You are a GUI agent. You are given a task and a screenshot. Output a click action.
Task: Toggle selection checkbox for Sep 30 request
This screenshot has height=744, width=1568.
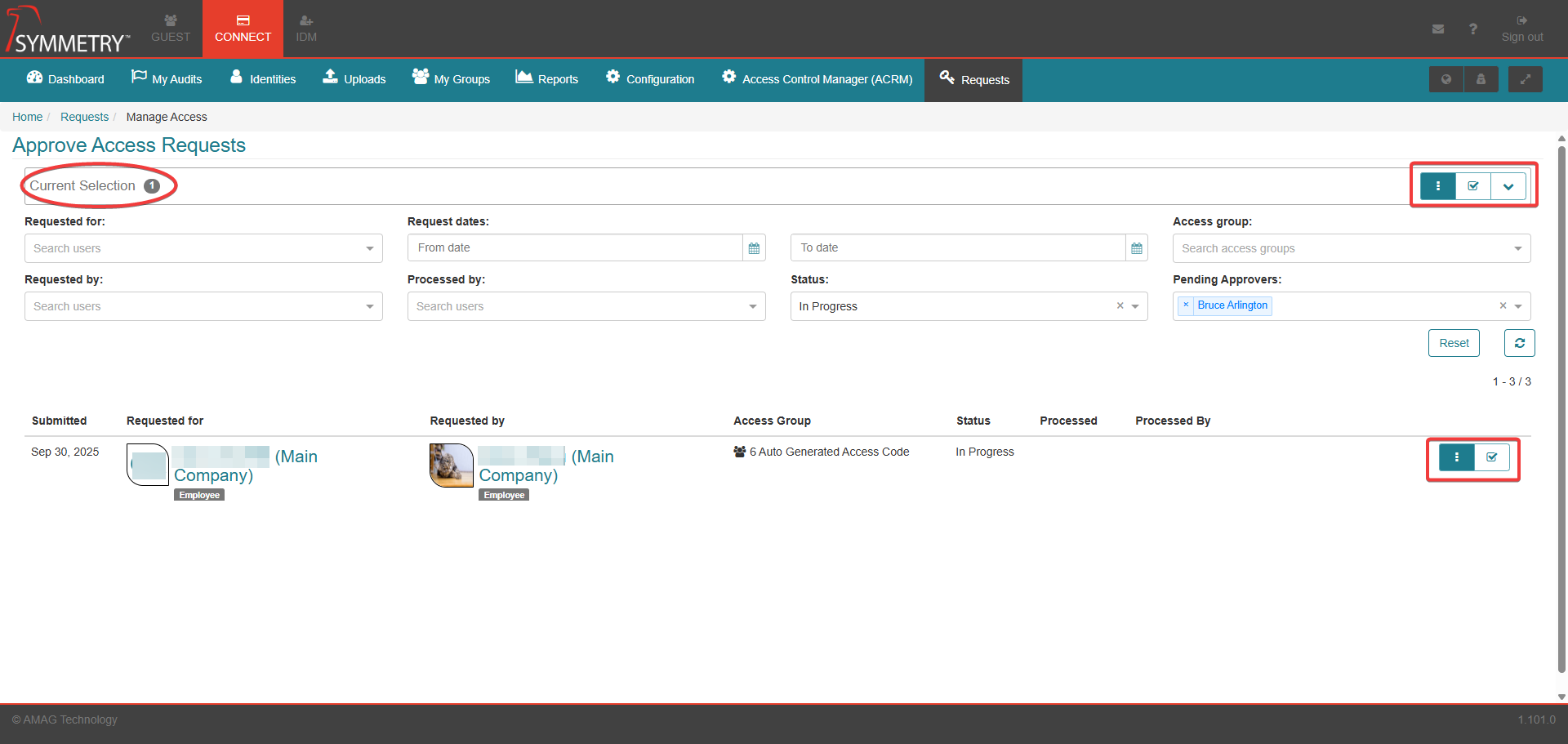pyautogui.click(x=1491, y=457)
